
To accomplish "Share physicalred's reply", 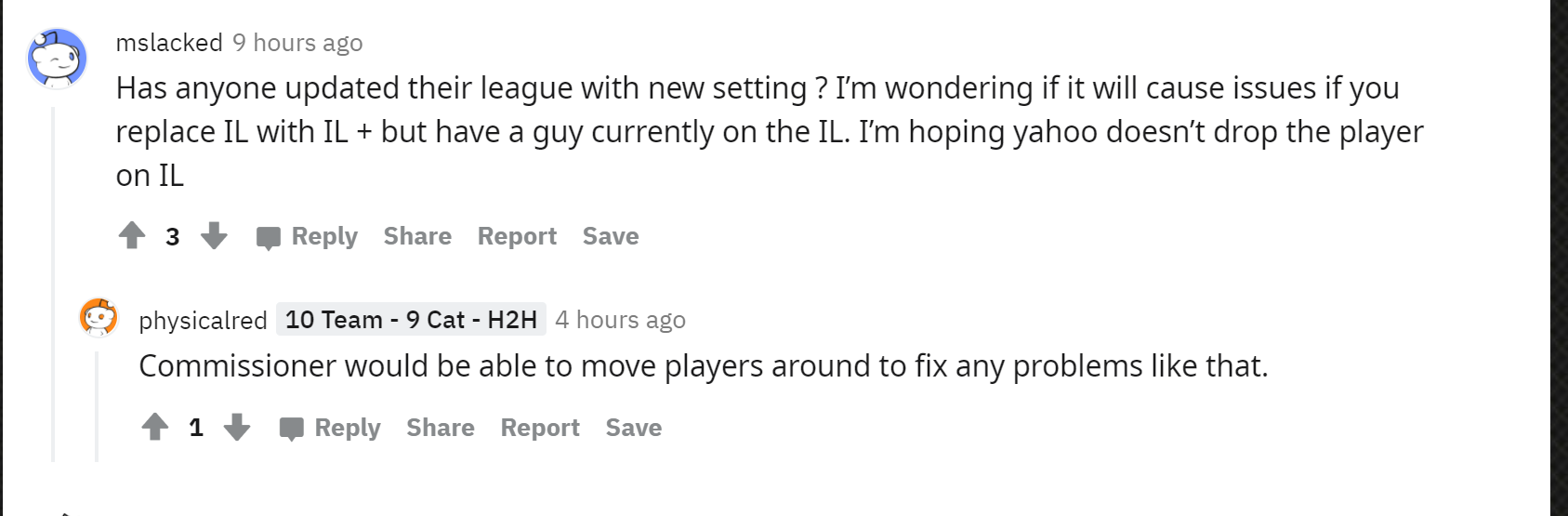I will click(x=441, y=428).
